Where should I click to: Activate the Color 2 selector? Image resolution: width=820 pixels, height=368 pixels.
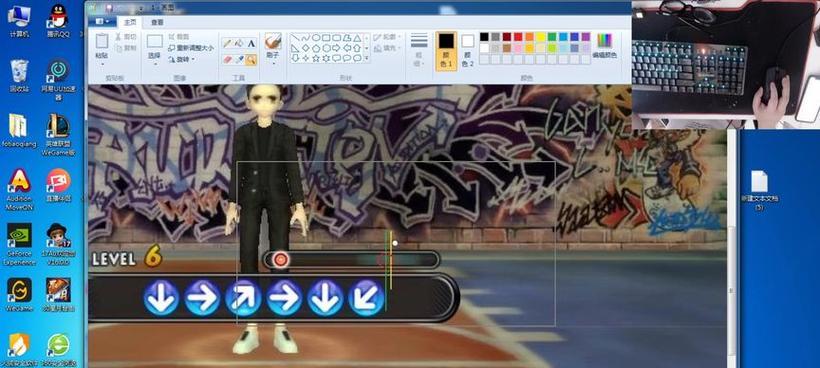click(468, 50)
